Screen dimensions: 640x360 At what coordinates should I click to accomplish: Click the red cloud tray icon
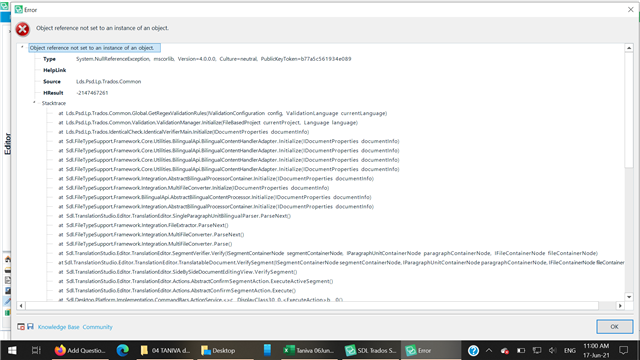coord(505,350)
